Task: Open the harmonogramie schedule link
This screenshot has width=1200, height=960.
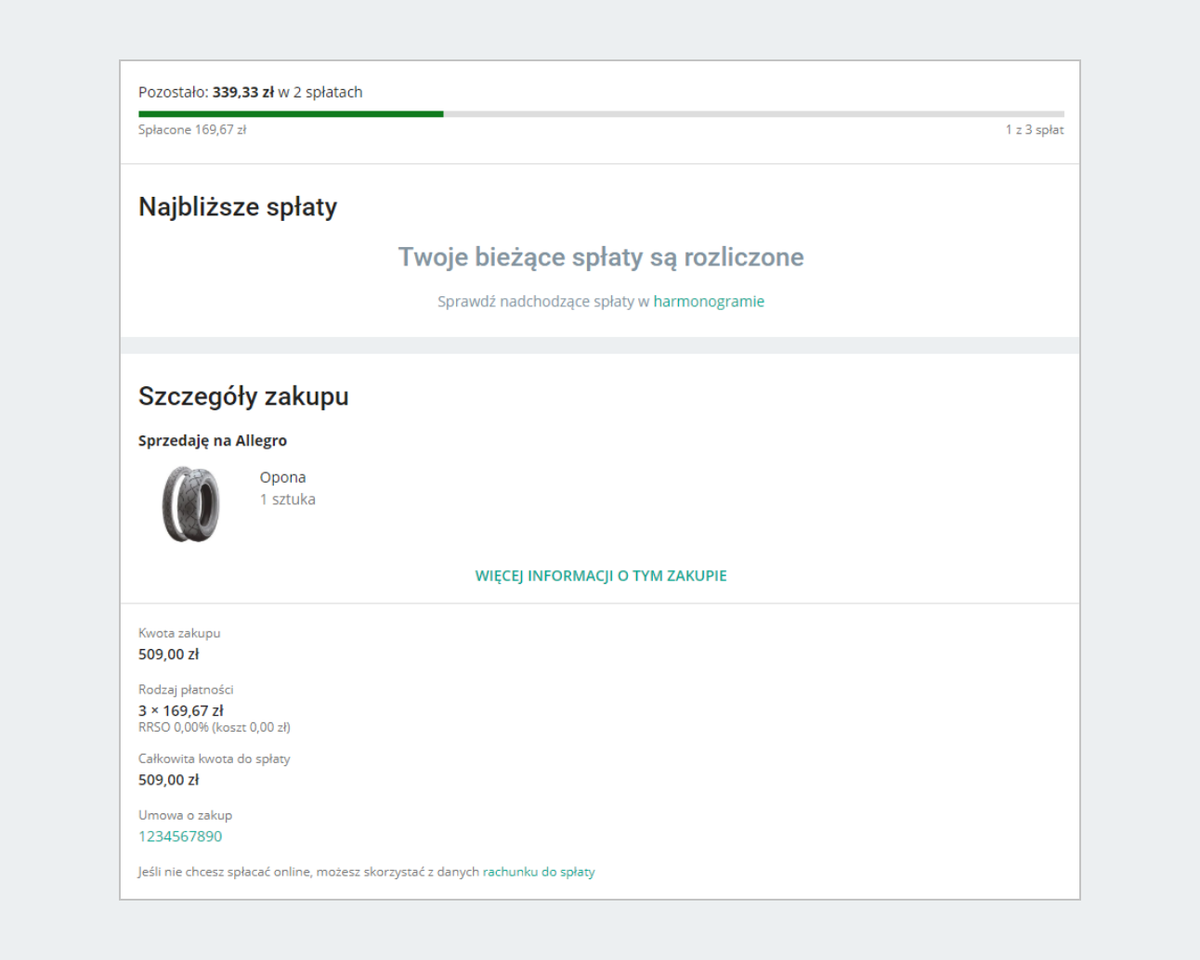Action: [x=708, y=301]
